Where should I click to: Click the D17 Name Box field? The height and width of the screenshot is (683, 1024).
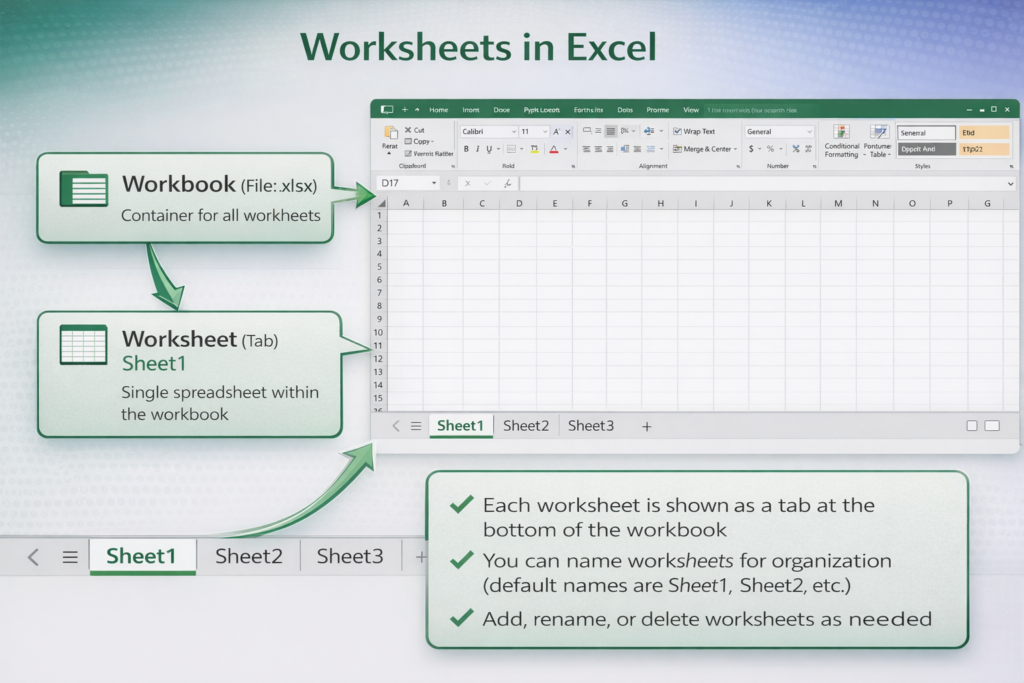coord(402,184)
